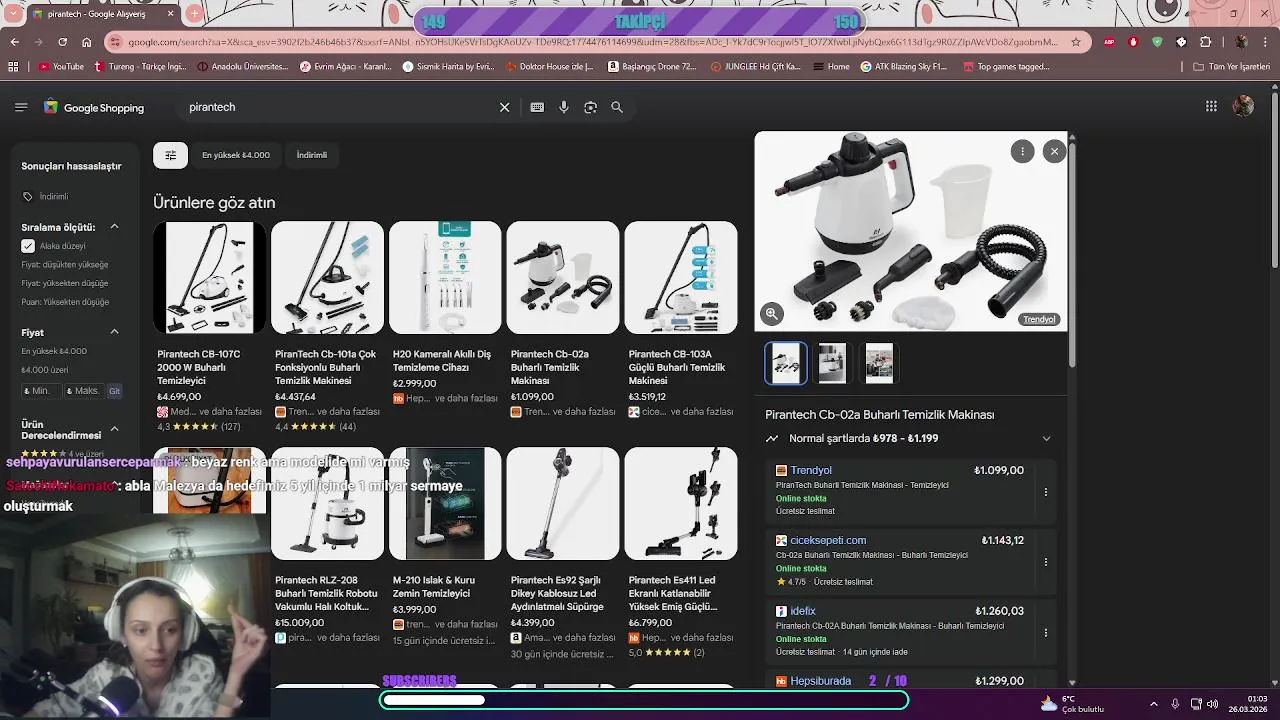Open the Tureng bookmark
Image resolution: width=1280 pixels, height=720 pixels.
140,67
